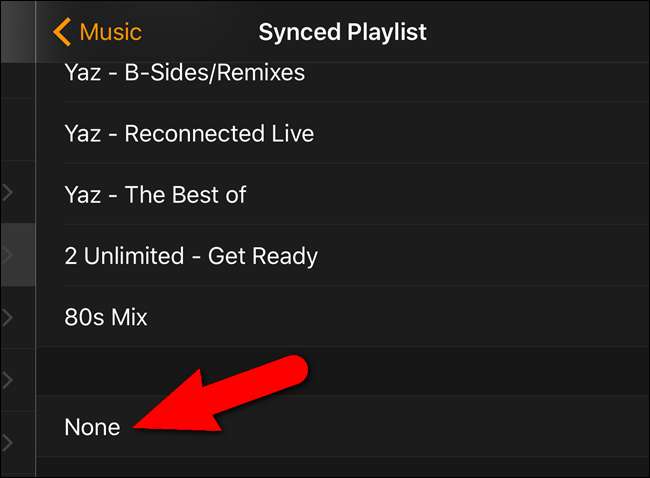Image resolution: width=650 pixels, height=478 pixels.
Task: Go back via the Music label
Action: [x=111, y=32]
